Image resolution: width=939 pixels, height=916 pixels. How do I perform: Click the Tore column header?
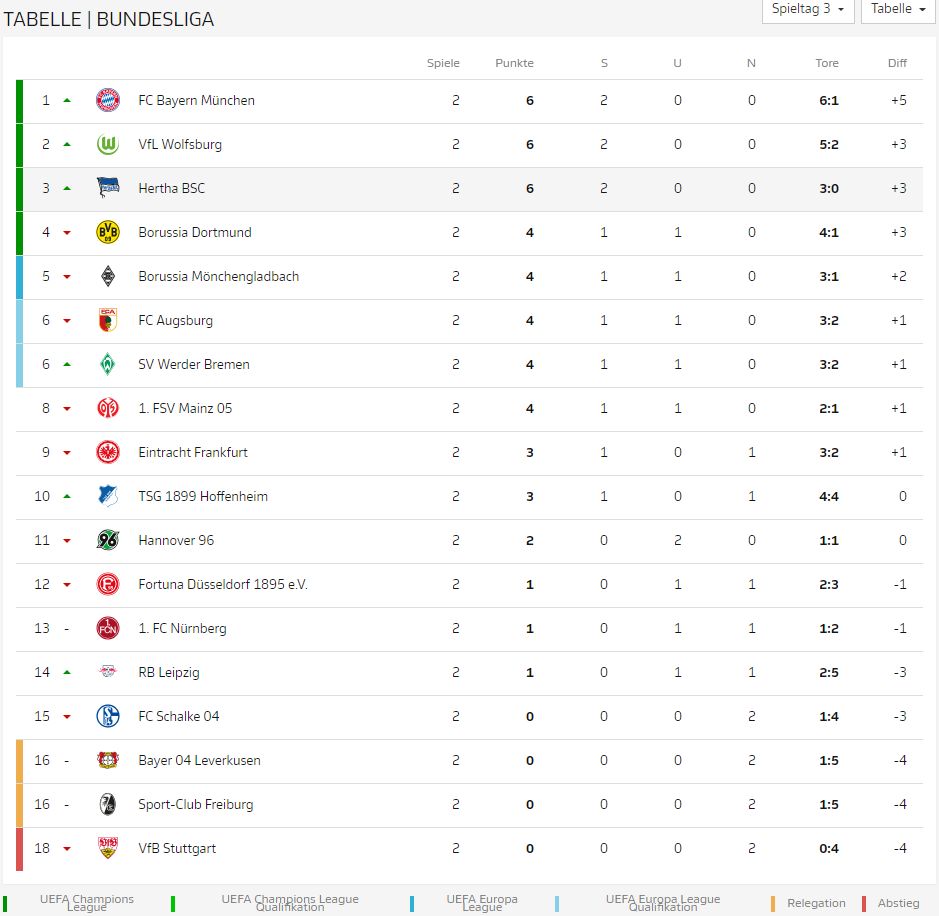[x=826, y=63]
